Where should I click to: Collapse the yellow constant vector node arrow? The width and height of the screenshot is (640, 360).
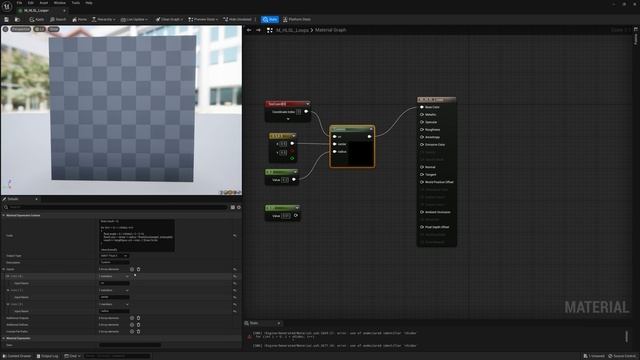pos(293,136)
